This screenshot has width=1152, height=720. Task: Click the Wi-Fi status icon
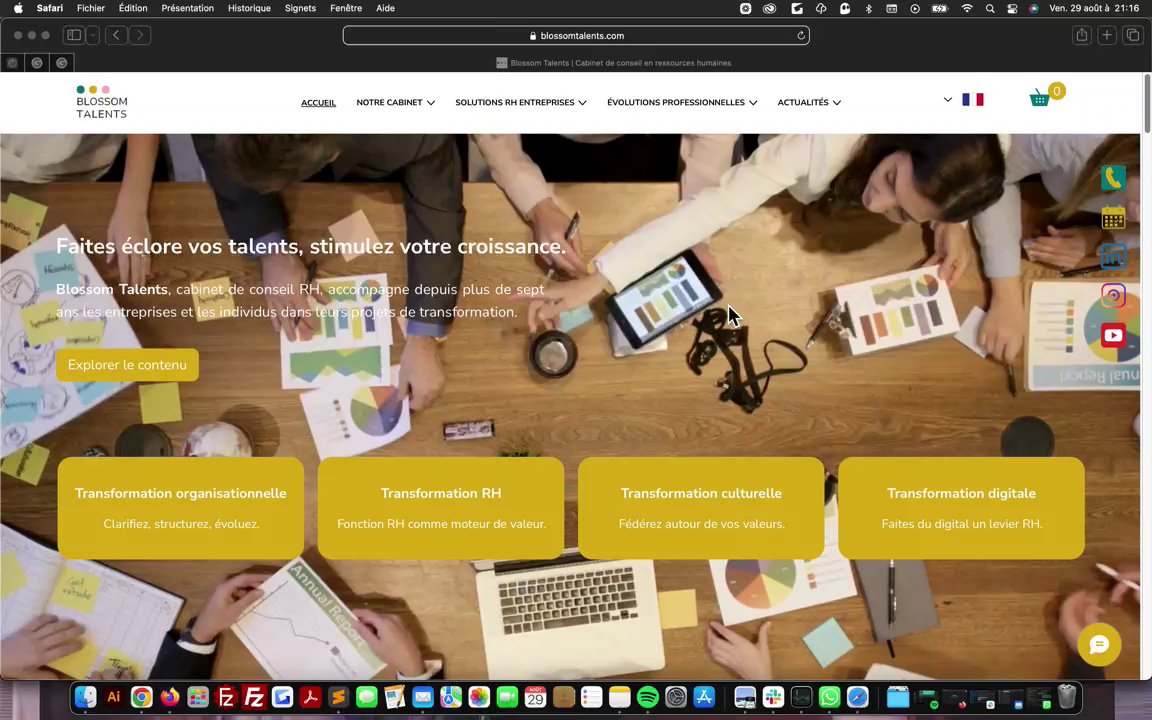tap(967, 9)
